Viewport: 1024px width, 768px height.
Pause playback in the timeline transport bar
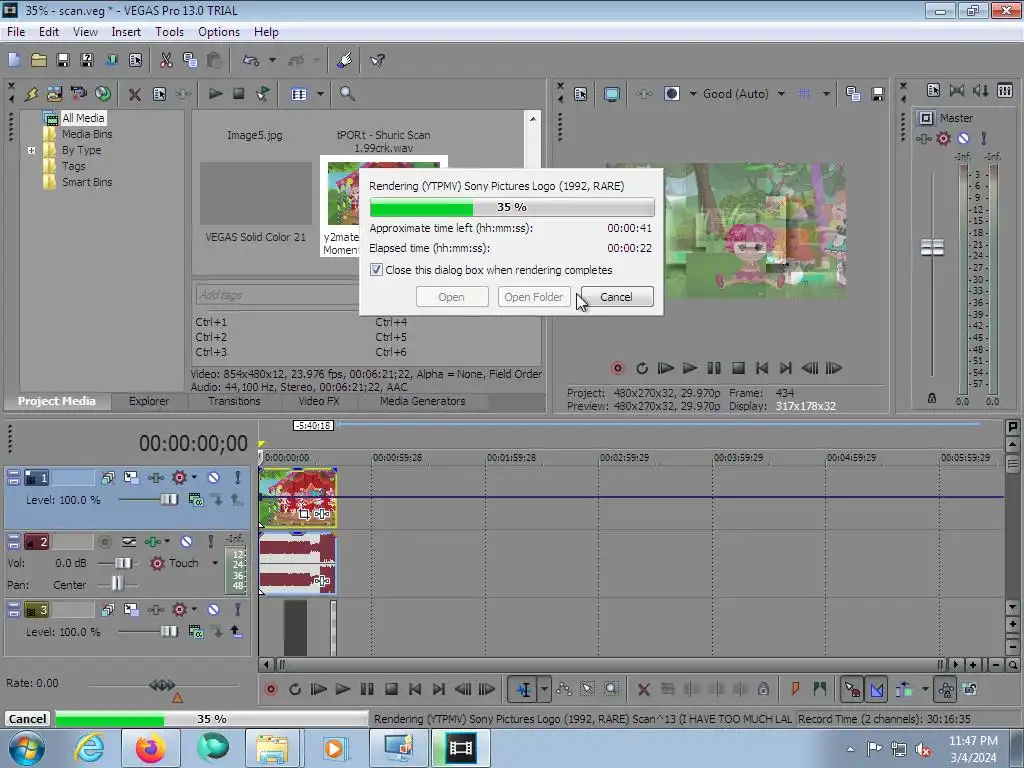click(x=367, y=689)
